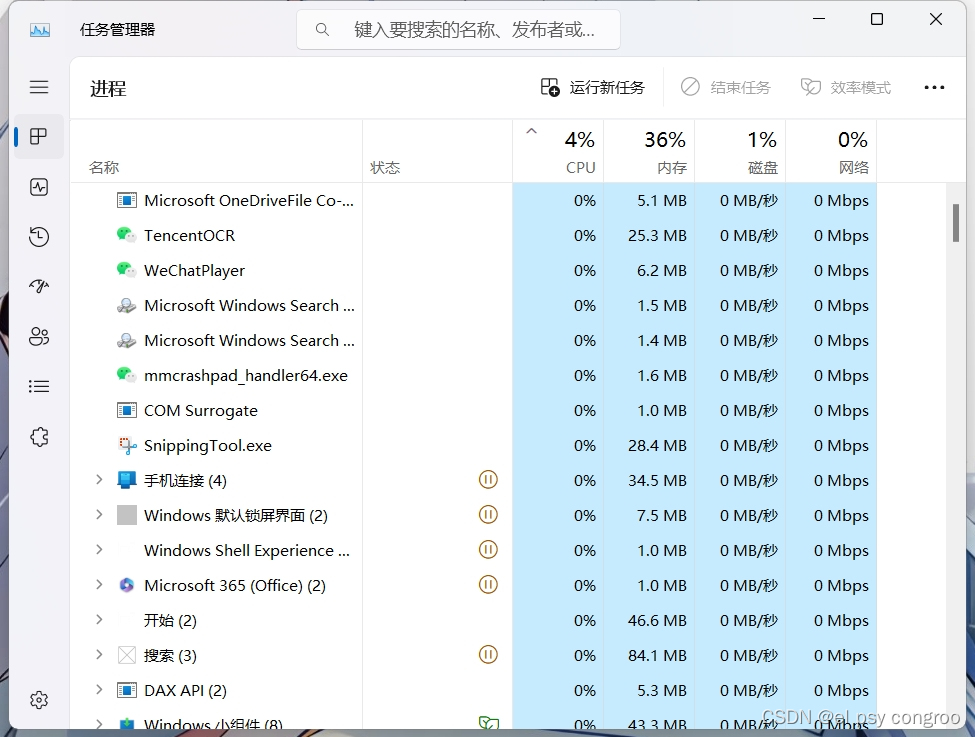The height and width of the screenshot is (737, 975).
Task: Click the WeChatPlayer process icon
Action: coord(126,270)
